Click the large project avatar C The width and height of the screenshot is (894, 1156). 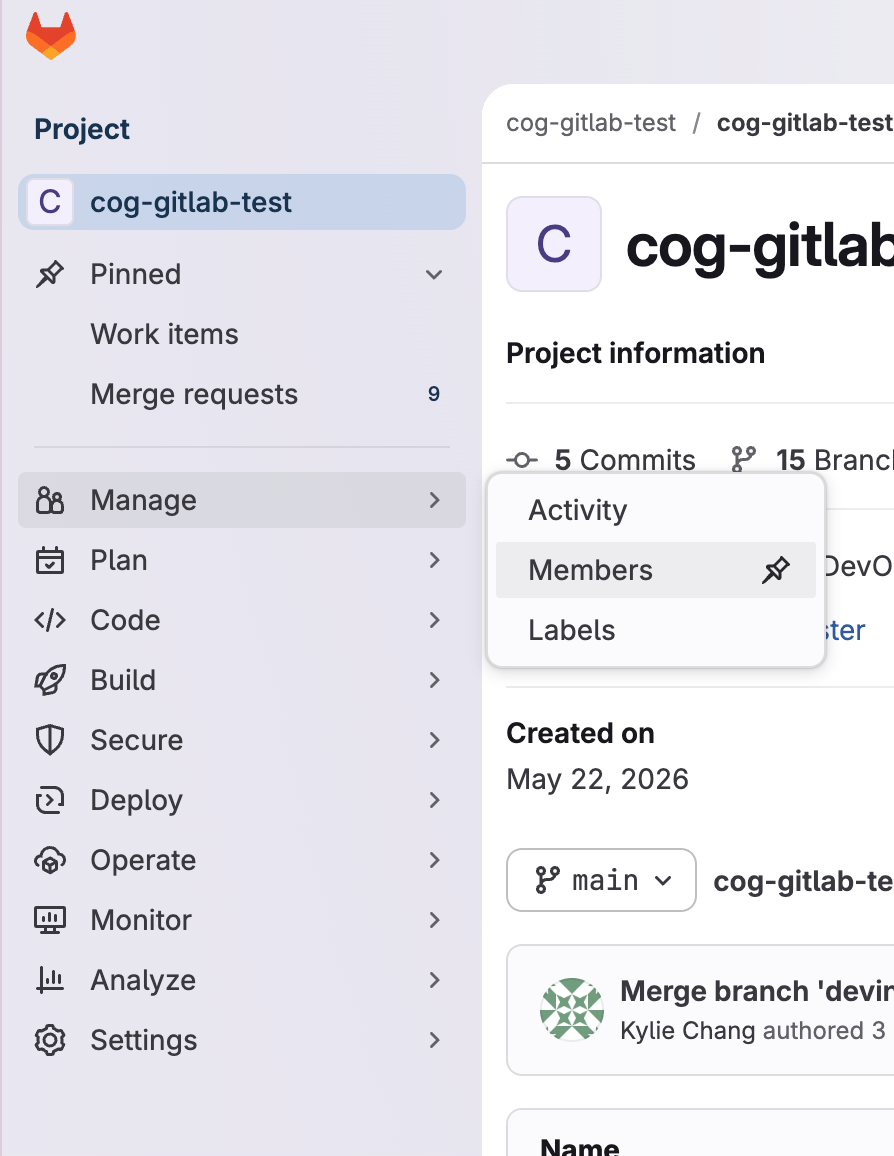tap(554, 244)
